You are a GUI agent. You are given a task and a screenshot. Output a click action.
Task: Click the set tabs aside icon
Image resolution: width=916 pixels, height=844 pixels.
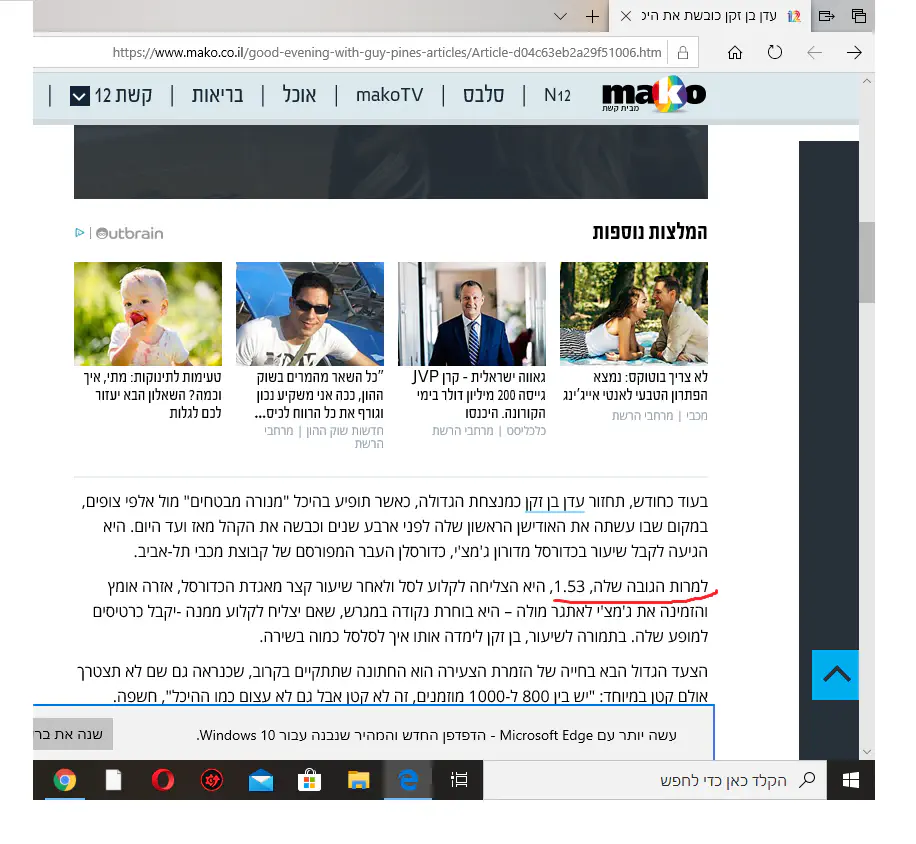pos(826,16)
